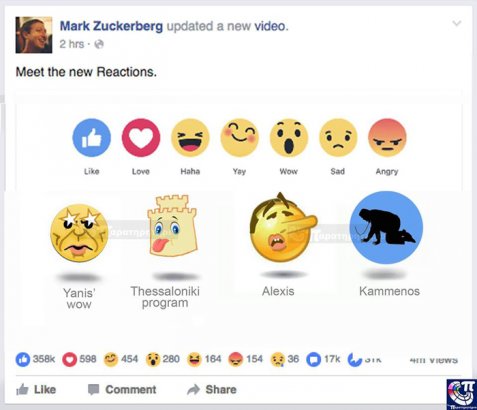This screenshot has width=477, height=410.
Task: Choose the Haha laughing reaction
Action: tap(190, 138)
